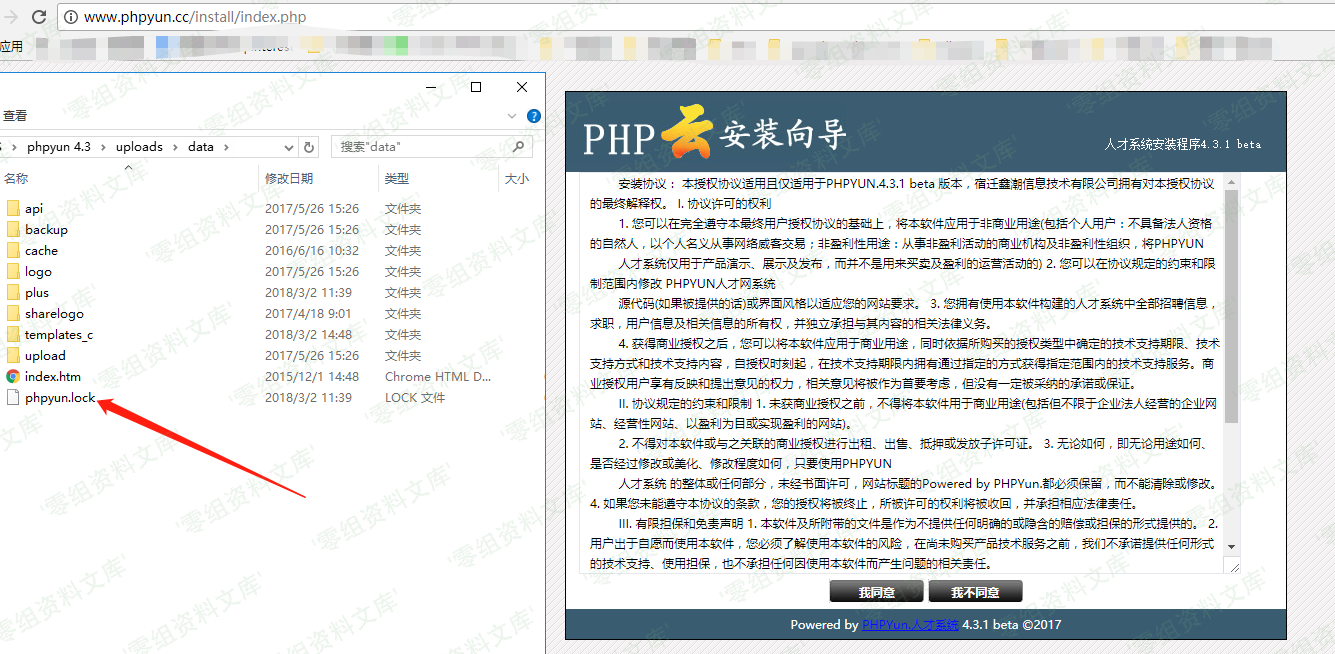The height and width of the screenshot is (654, 1335).
Task: Click the browser reload button
Action: pyautogui.click(x=39, y=17)
